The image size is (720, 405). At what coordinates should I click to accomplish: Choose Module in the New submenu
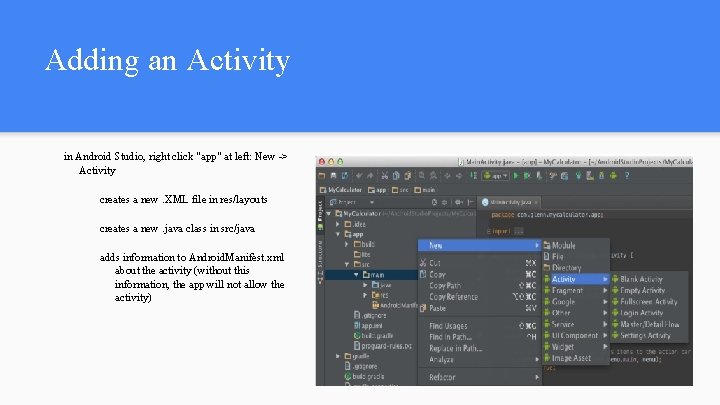click(x=576, y=246)
